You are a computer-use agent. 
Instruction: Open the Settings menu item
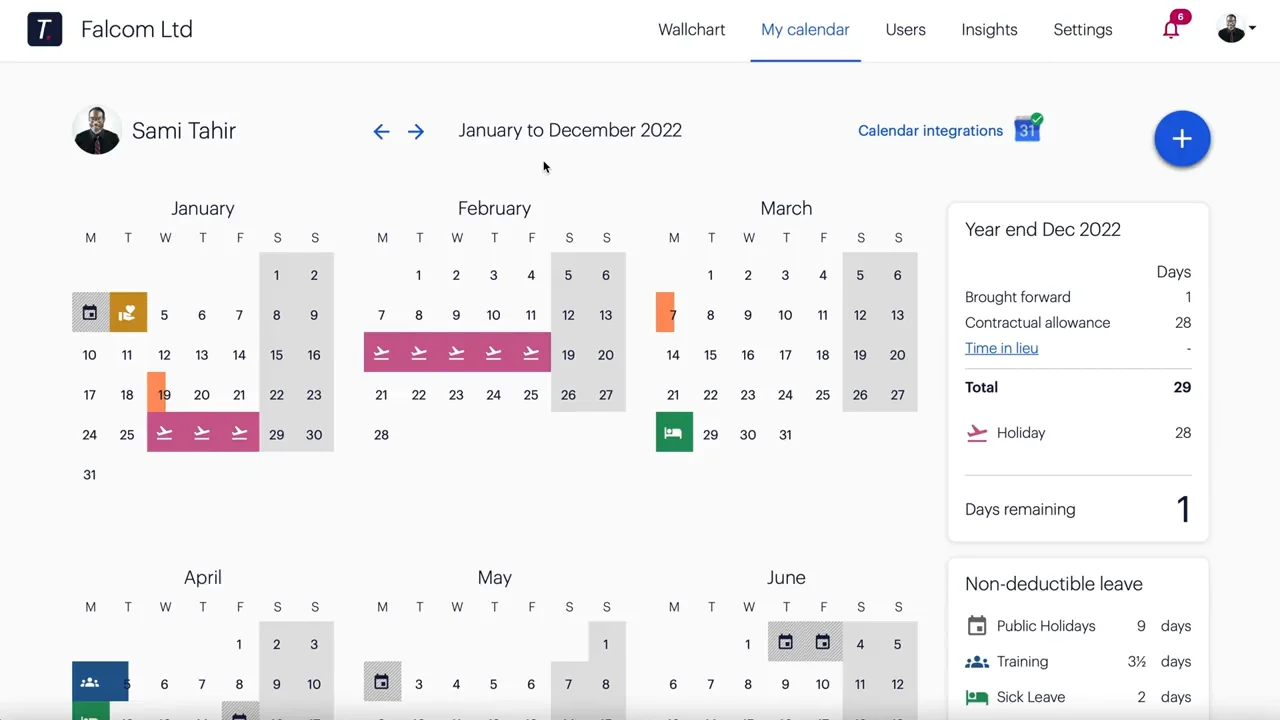pos(1082,30)
